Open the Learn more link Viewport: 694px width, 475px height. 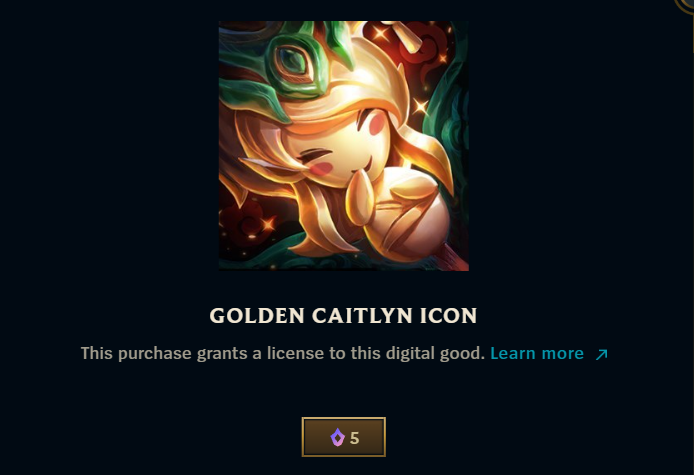537,353
